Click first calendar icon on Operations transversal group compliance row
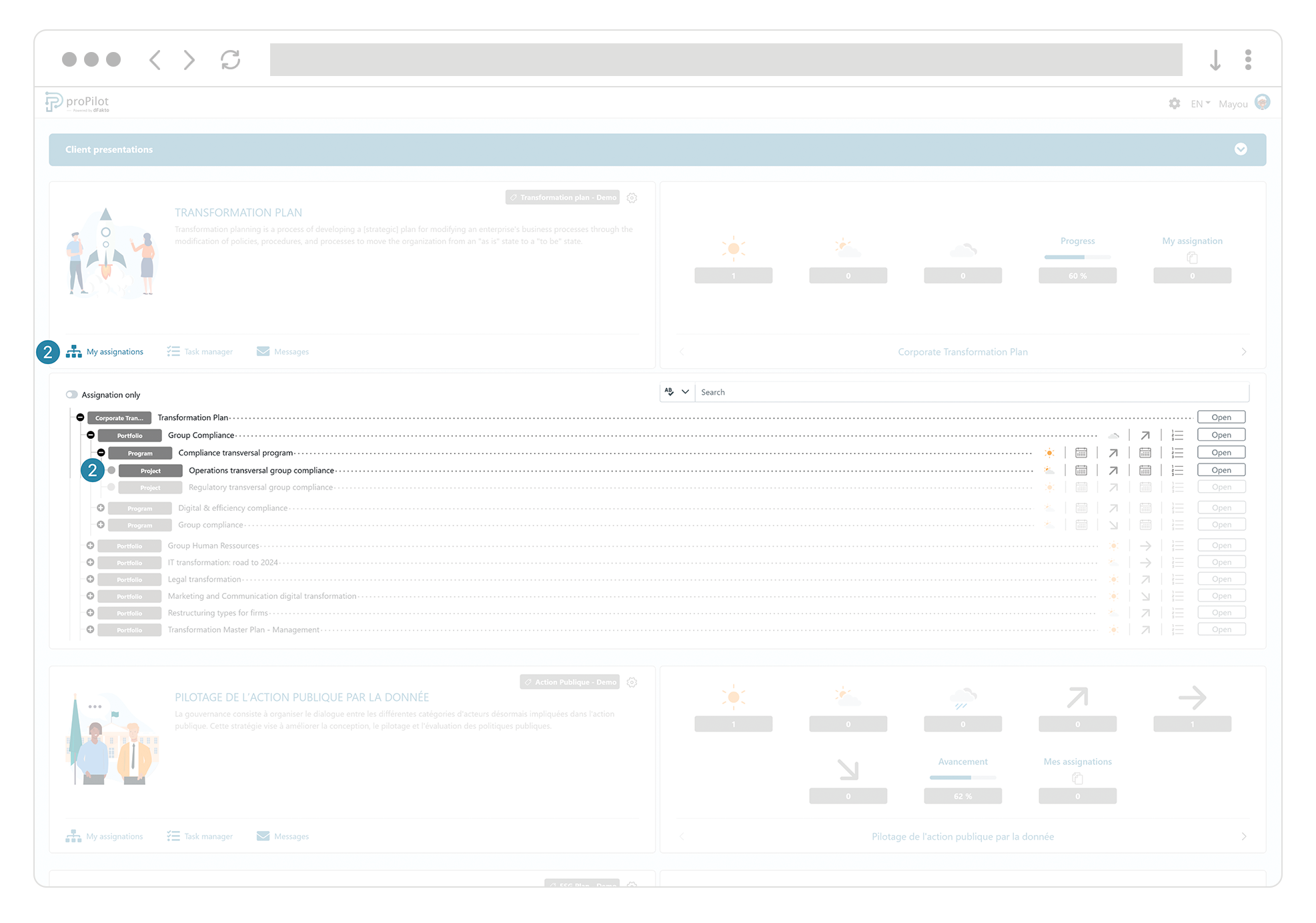Image resolution: width=1316 pixels, height=923 pixels. 1081,471
